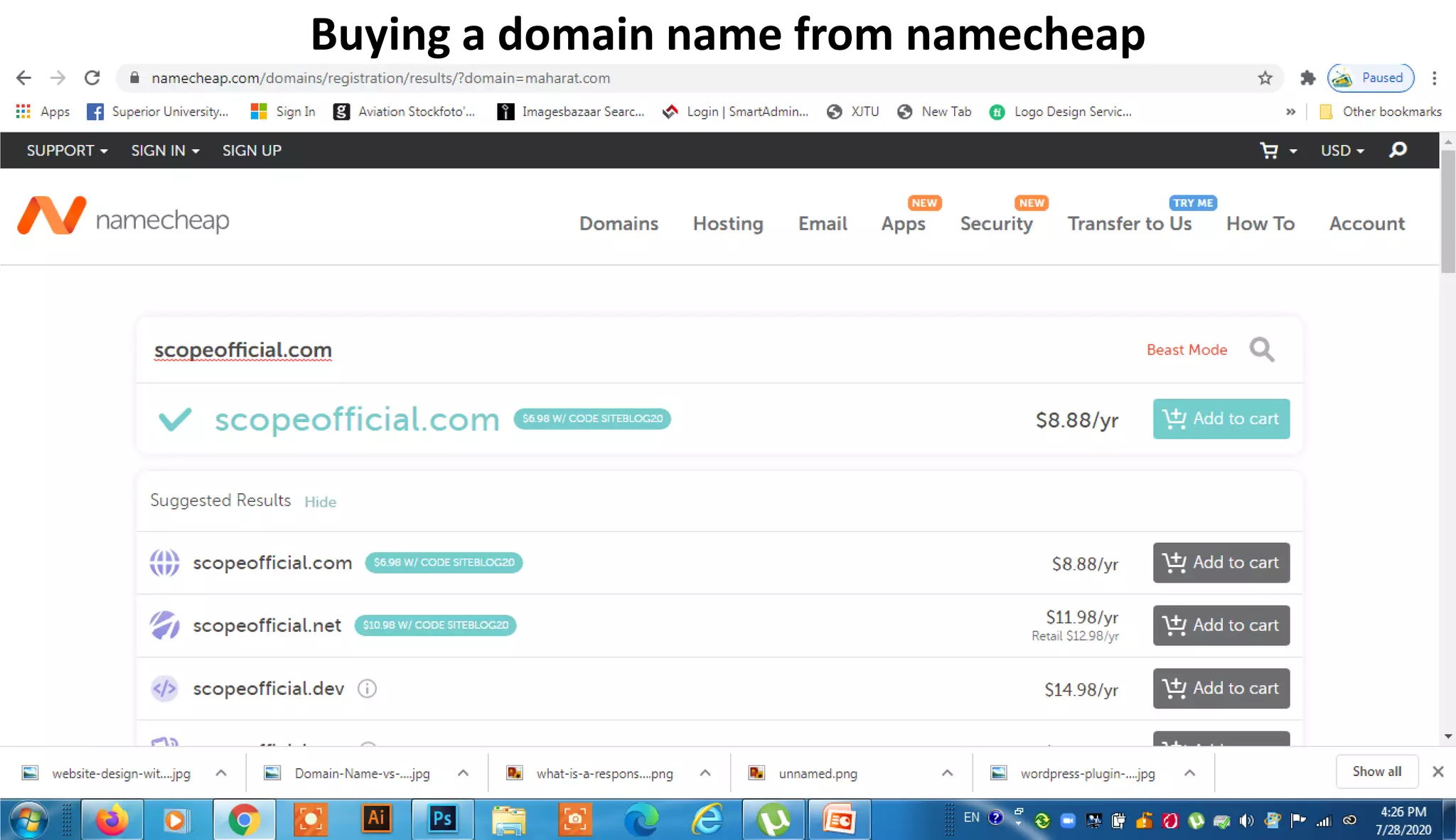Add scopeofficial.net to cart
The width and height of the screenshot is (1456, 840).
click(x=1221, y=625)
